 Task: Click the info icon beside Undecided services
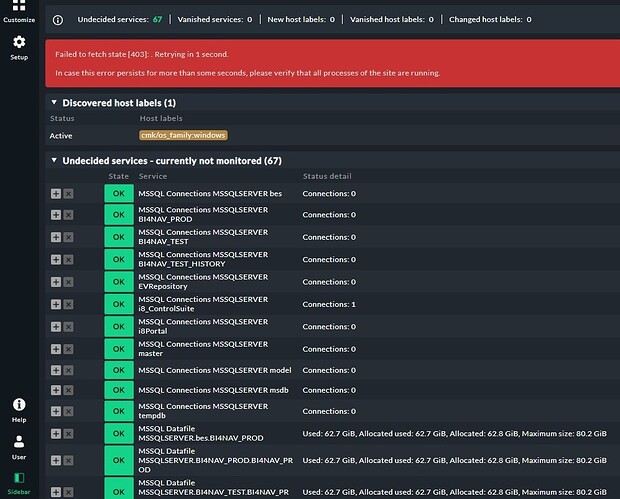(x=58, y=19)
